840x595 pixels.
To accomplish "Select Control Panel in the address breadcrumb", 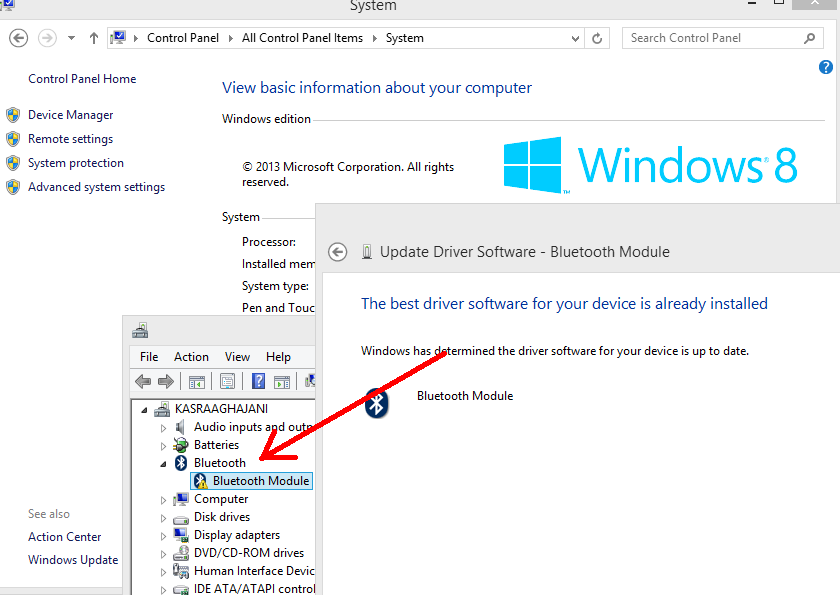I will [183, 38].
